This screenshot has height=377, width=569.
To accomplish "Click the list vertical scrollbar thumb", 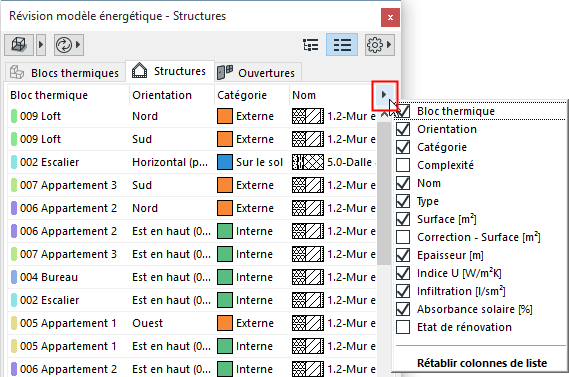I will coord(383,192).
